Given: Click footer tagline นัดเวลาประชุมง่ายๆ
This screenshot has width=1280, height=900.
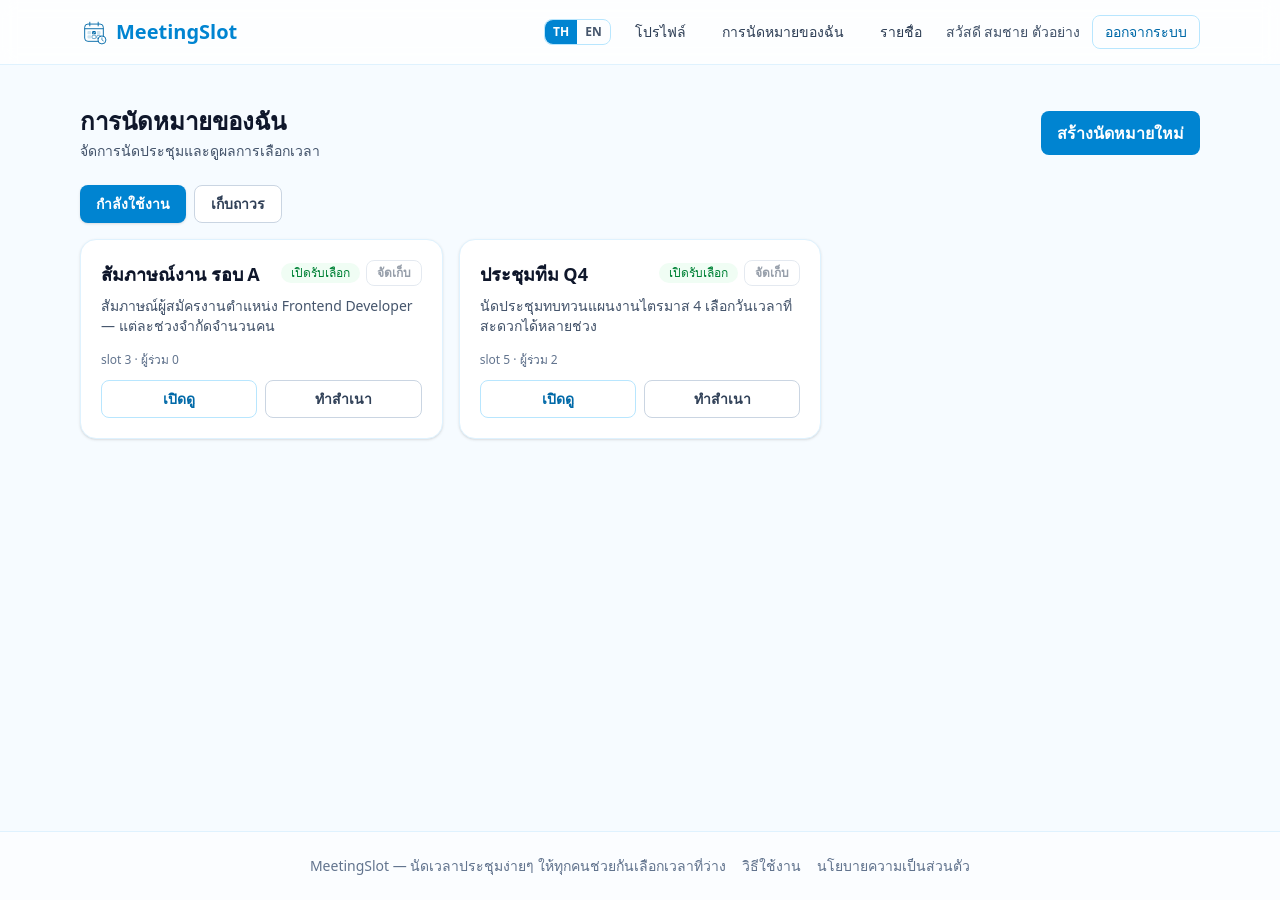Looking at the screenshot, I should [x=518, y=866].
